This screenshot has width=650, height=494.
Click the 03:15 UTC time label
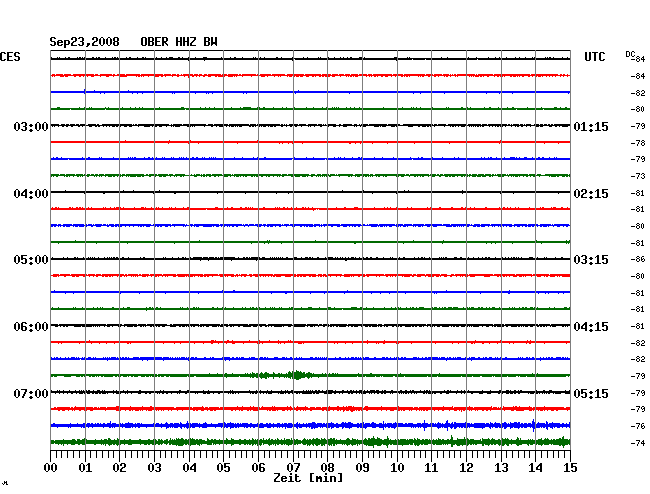tap(591, 260)
